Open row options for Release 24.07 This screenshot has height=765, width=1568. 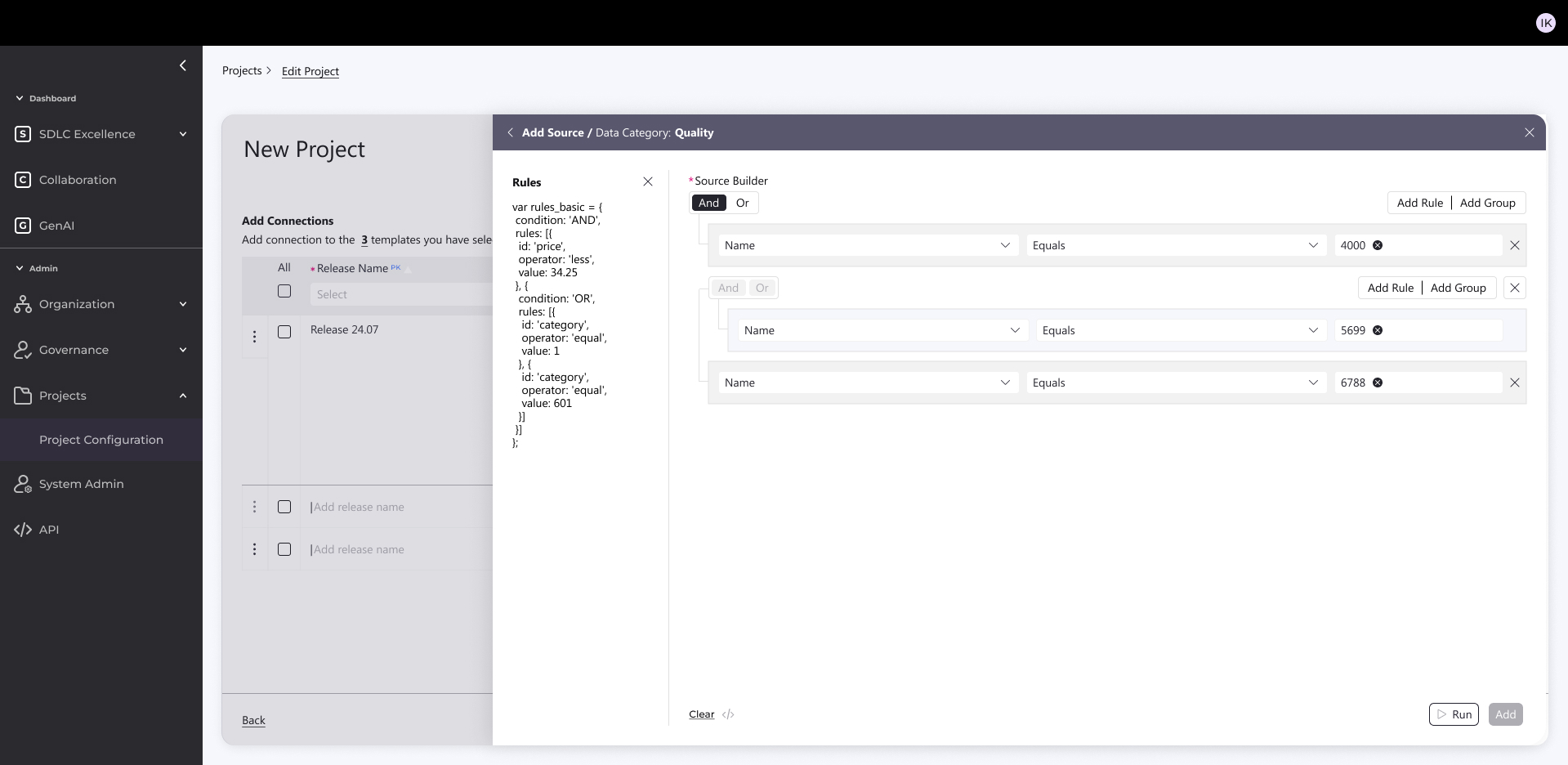click(x=254, y=336)
